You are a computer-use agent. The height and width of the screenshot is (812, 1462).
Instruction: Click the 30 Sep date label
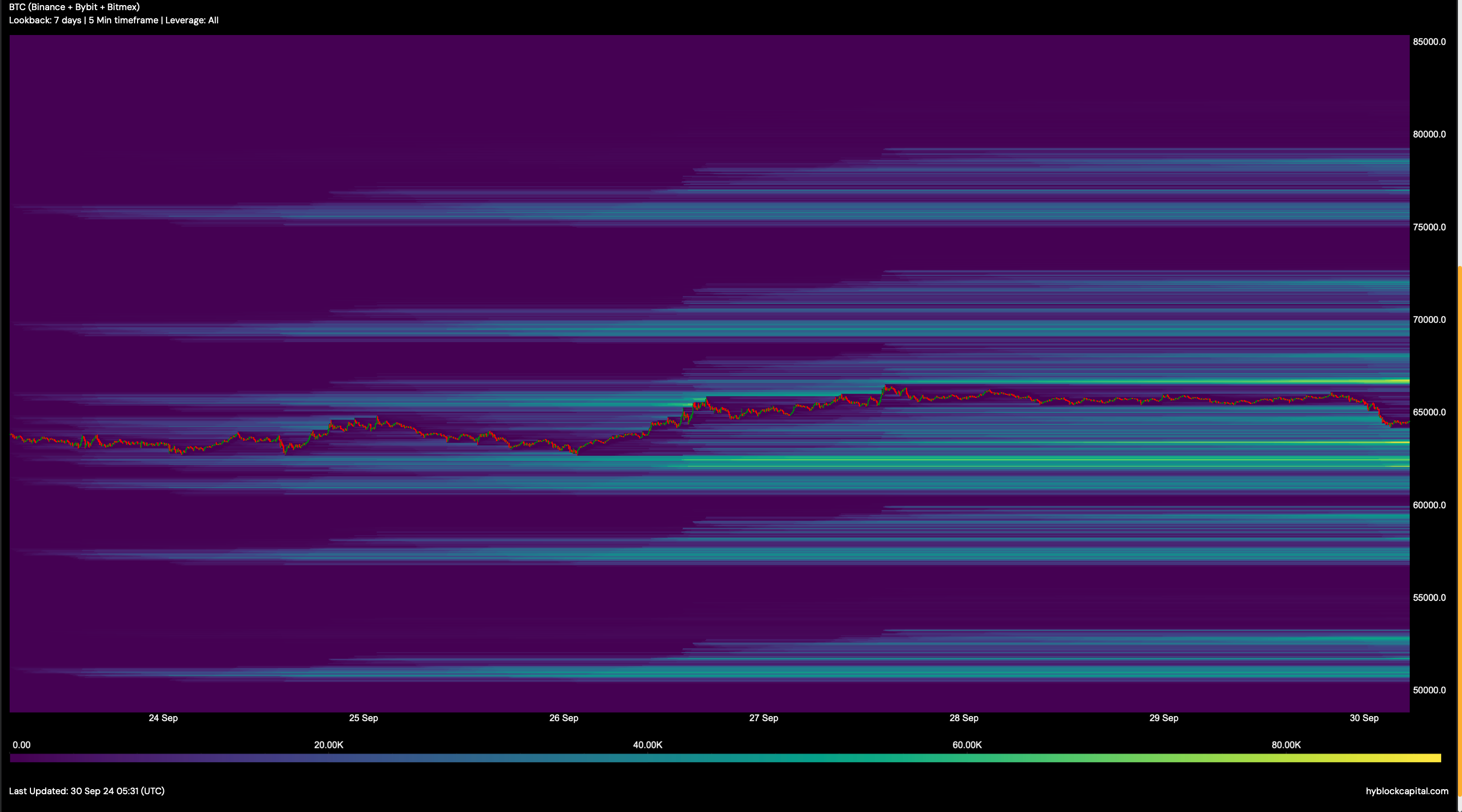[1364, 718]
